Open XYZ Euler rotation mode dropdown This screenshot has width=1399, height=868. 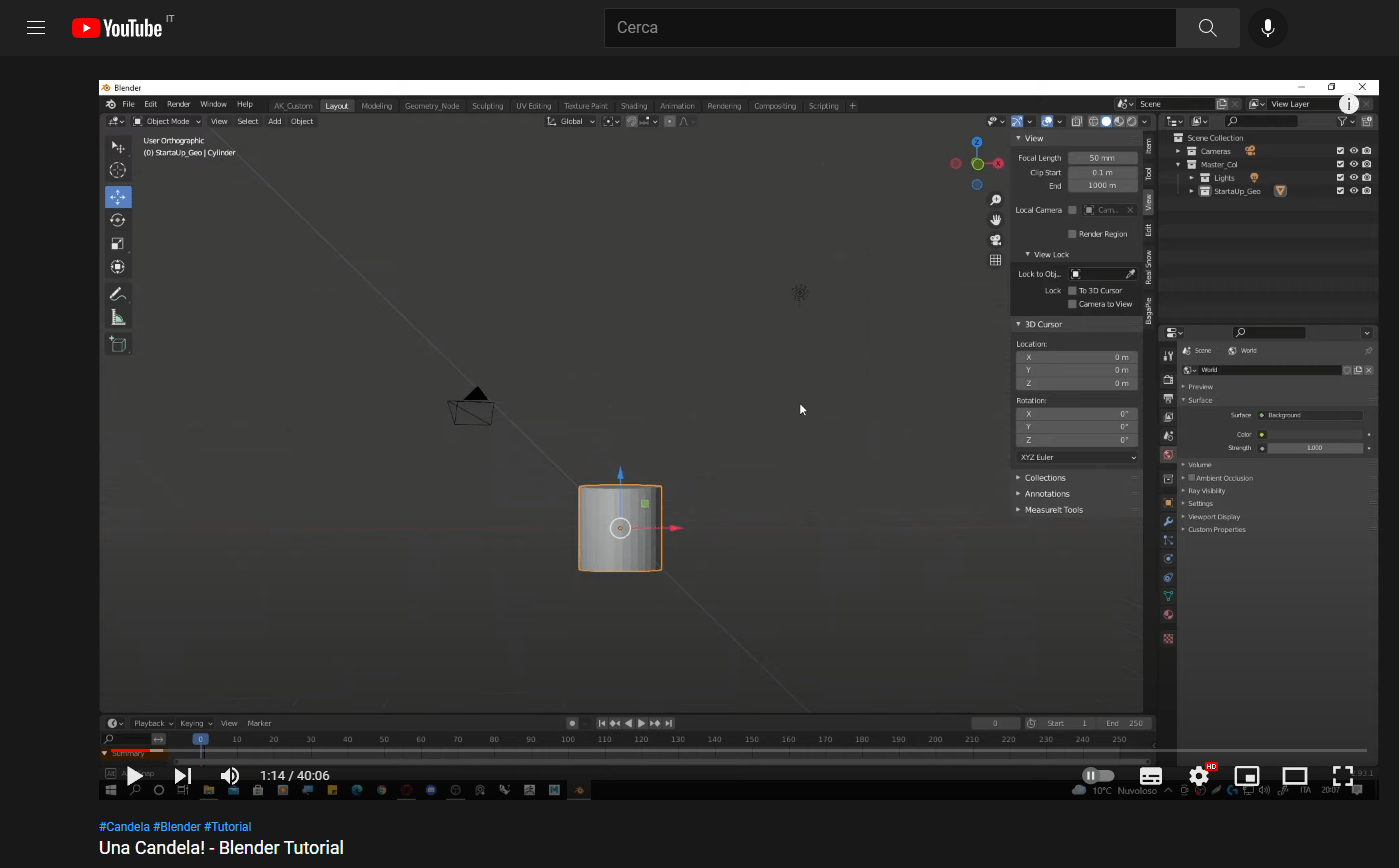[1077, 457]
